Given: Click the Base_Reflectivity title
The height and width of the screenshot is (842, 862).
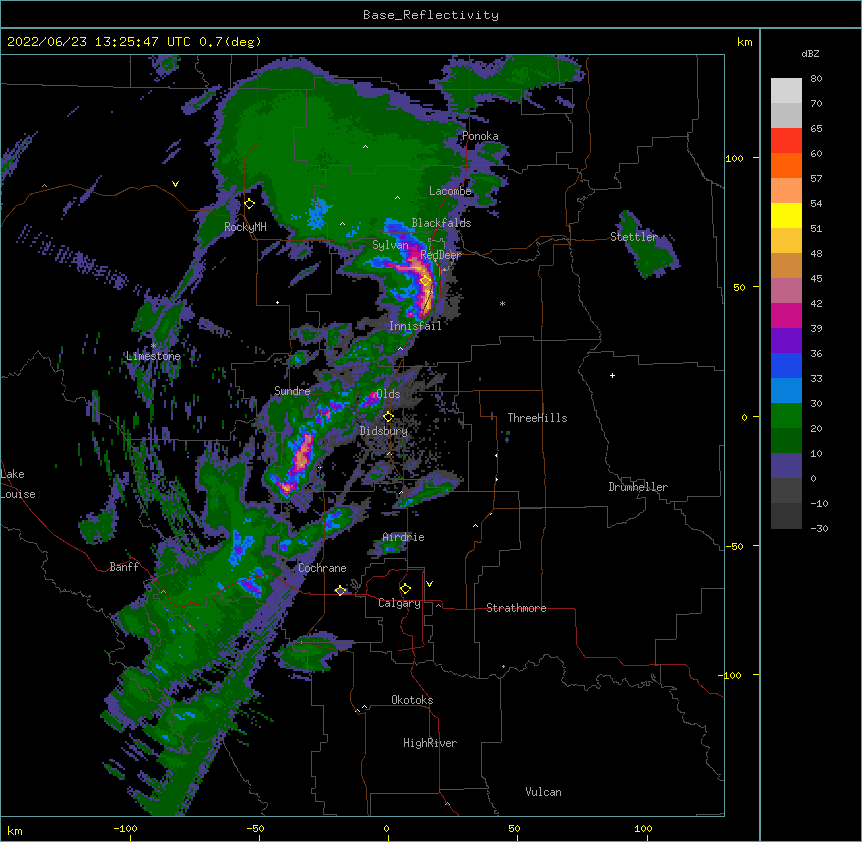Looking at the screenshot, I should point(431,15).
